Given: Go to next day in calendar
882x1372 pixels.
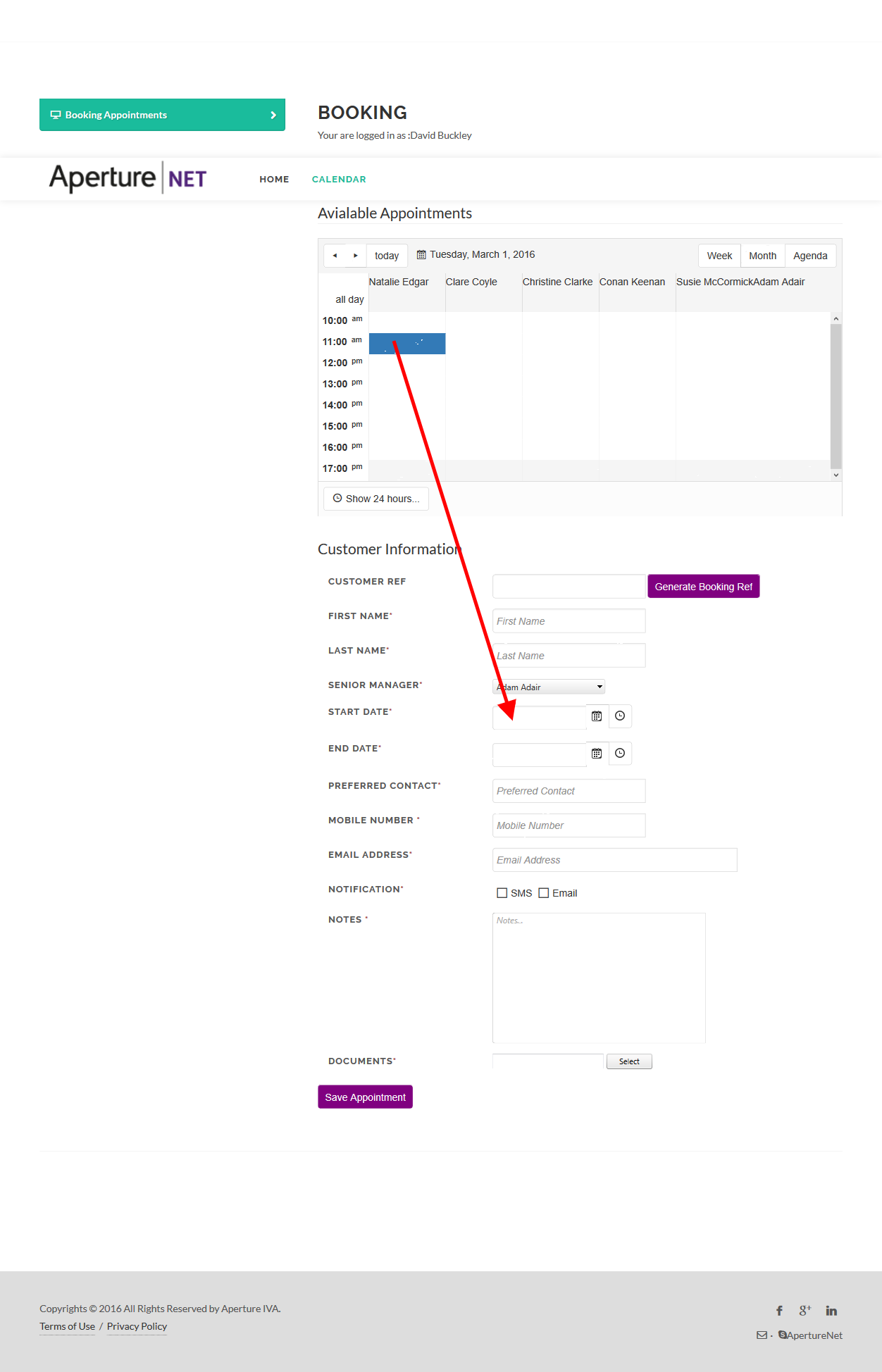Looking at the screenshot, I should (356, 256).
